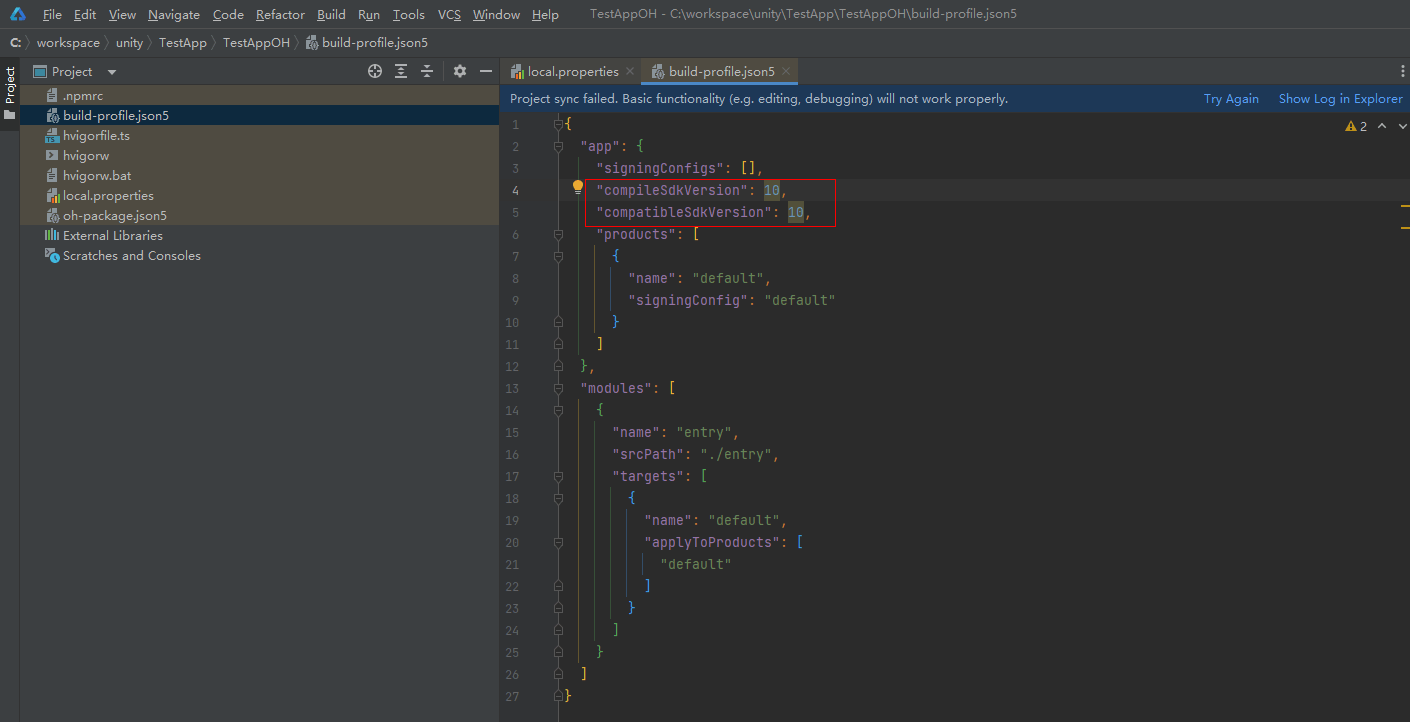Click the DevEco Studio logo icon
Screen dimensions: 1410x722
click(18, 14)
